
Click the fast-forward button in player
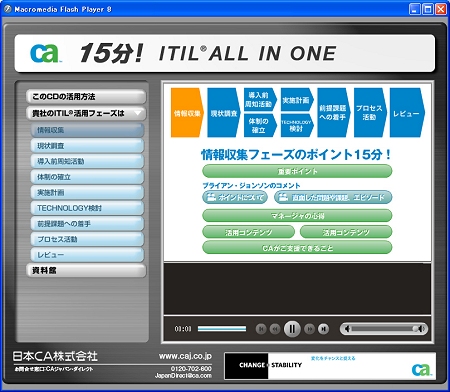coord(309,329)
